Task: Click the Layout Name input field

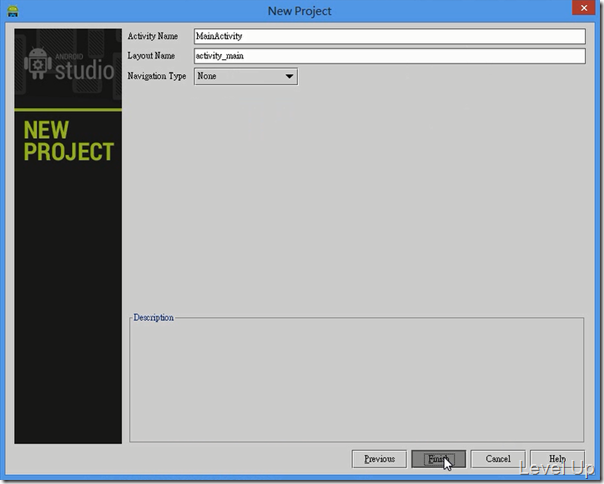Action: click(x=390, y=56)
